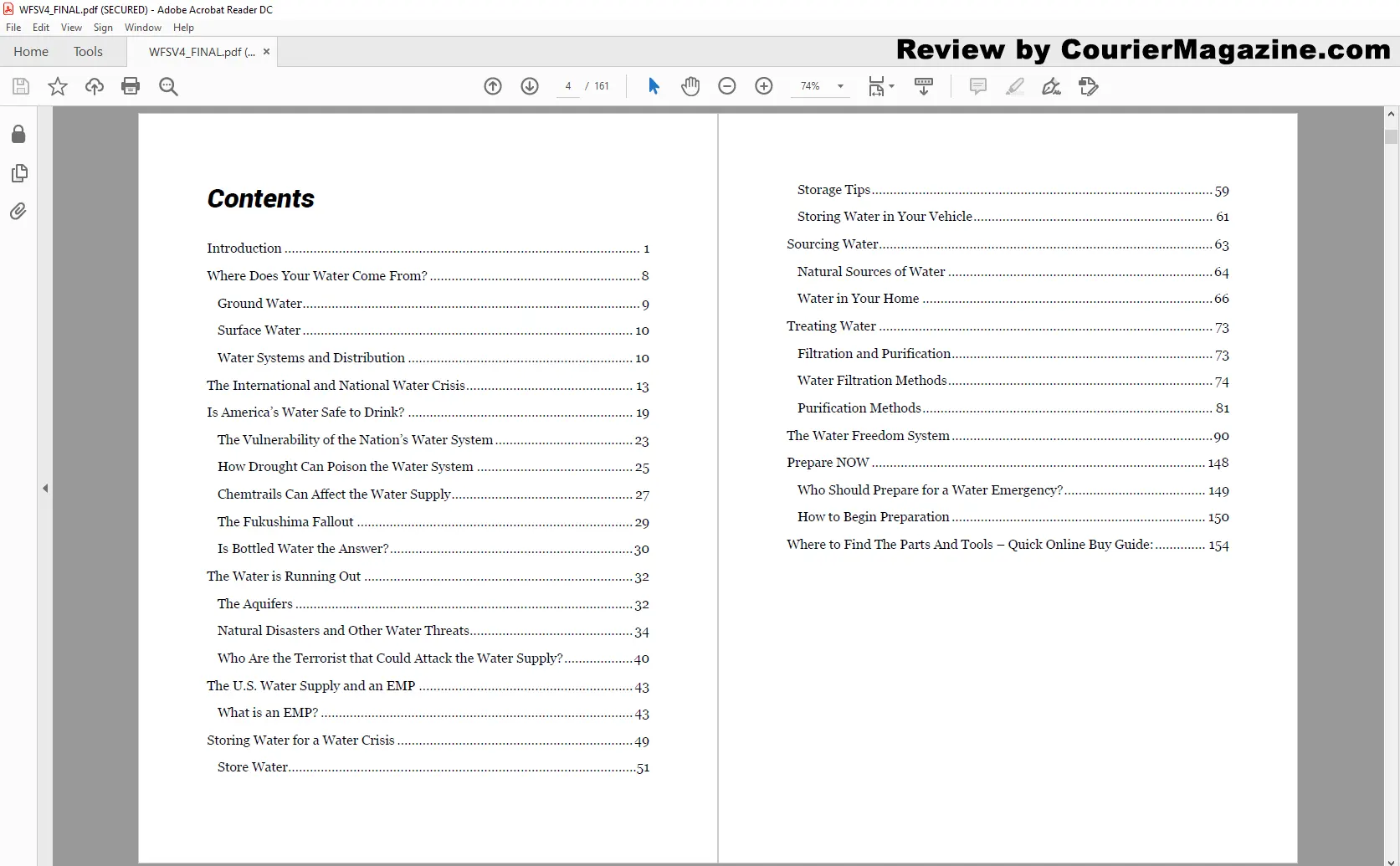This screenshot has width=1400, height=866.
Task: Click the current page number field
Action: pos(568,86)
